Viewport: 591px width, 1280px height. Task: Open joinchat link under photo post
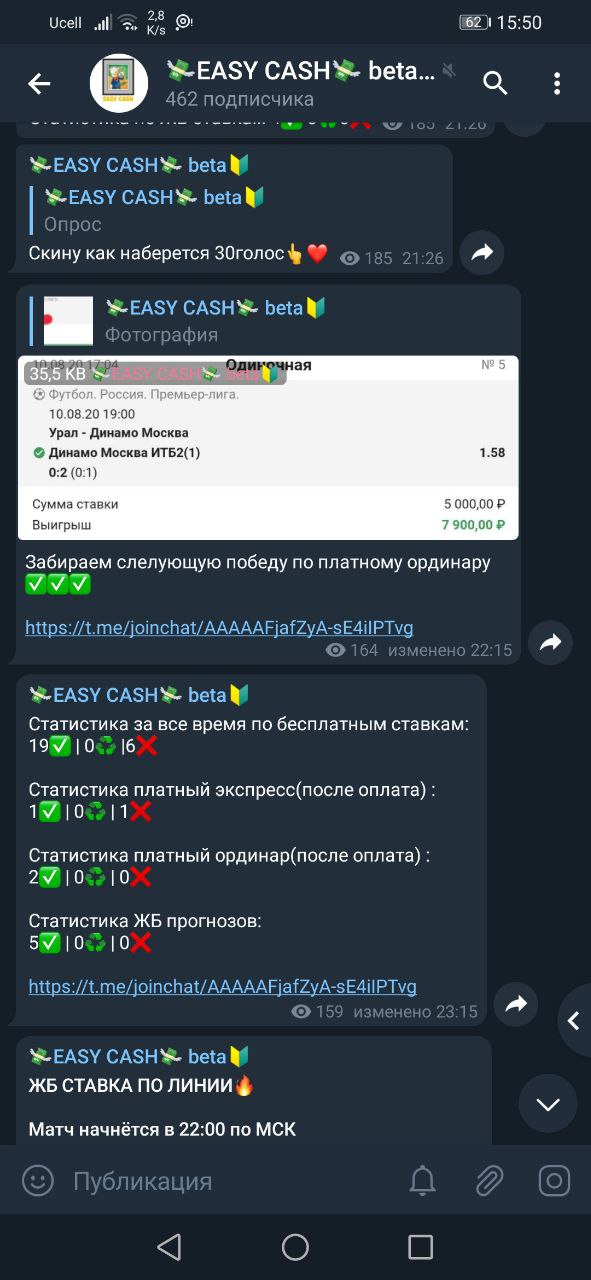point(219,628)
